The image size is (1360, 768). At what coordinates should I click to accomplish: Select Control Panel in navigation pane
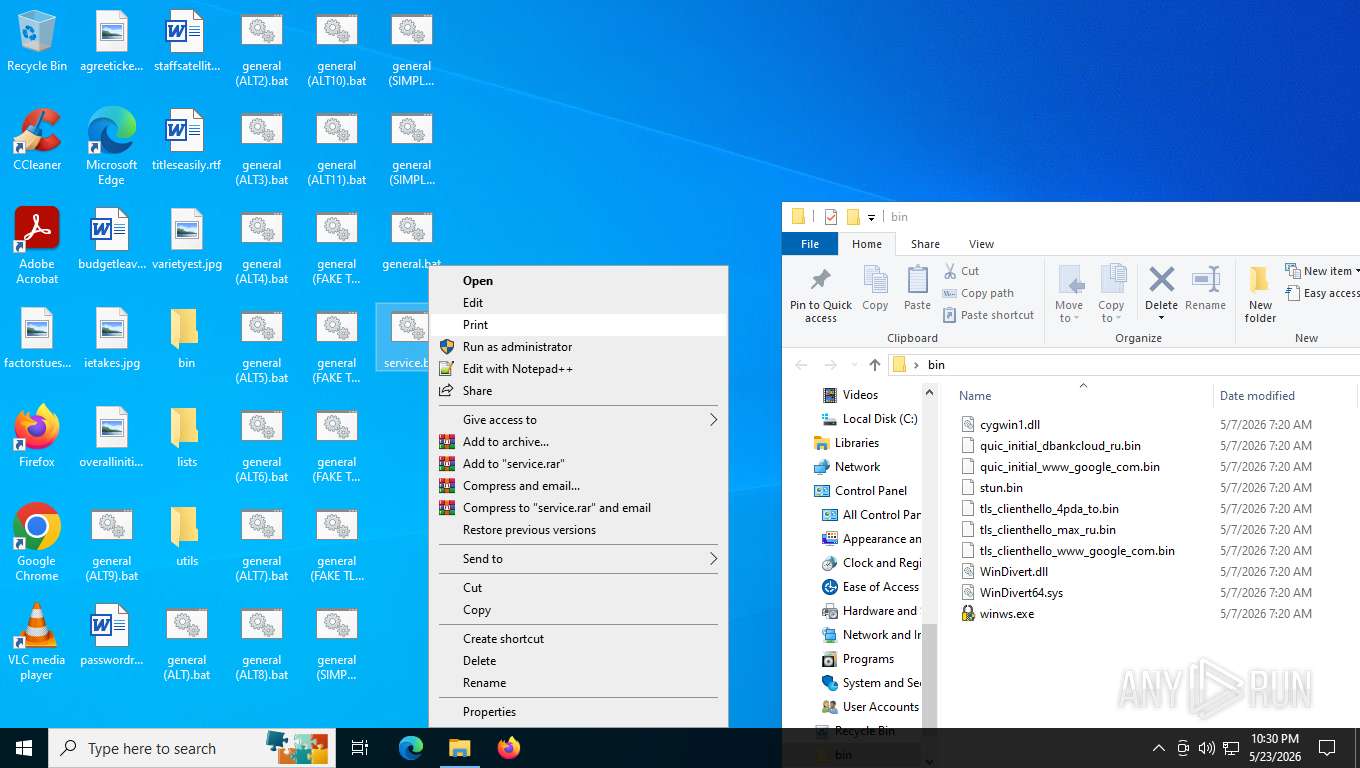pyautogui.click(x=861, y=491)
